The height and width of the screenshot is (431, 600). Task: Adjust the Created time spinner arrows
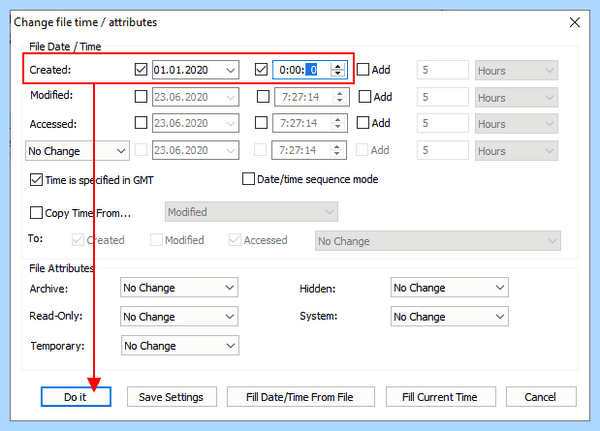tap(338, 70)
